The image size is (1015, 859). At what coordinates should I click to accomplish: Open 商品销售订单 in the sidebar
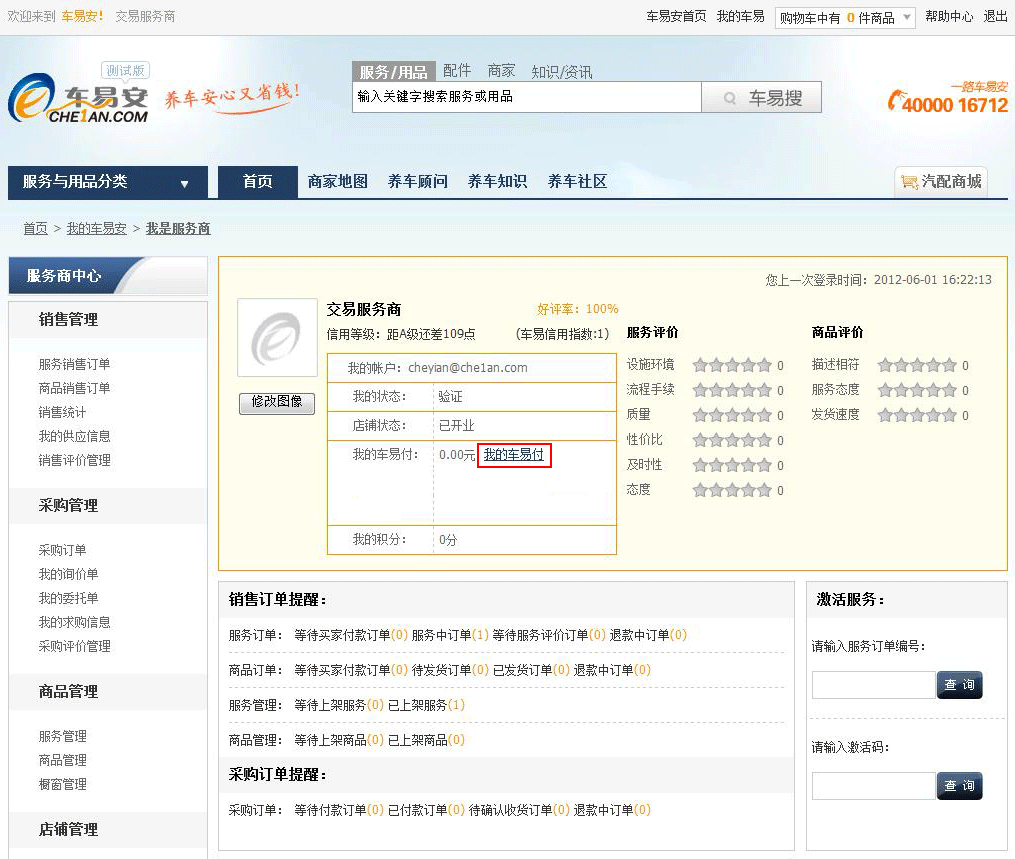coord(74,388)
